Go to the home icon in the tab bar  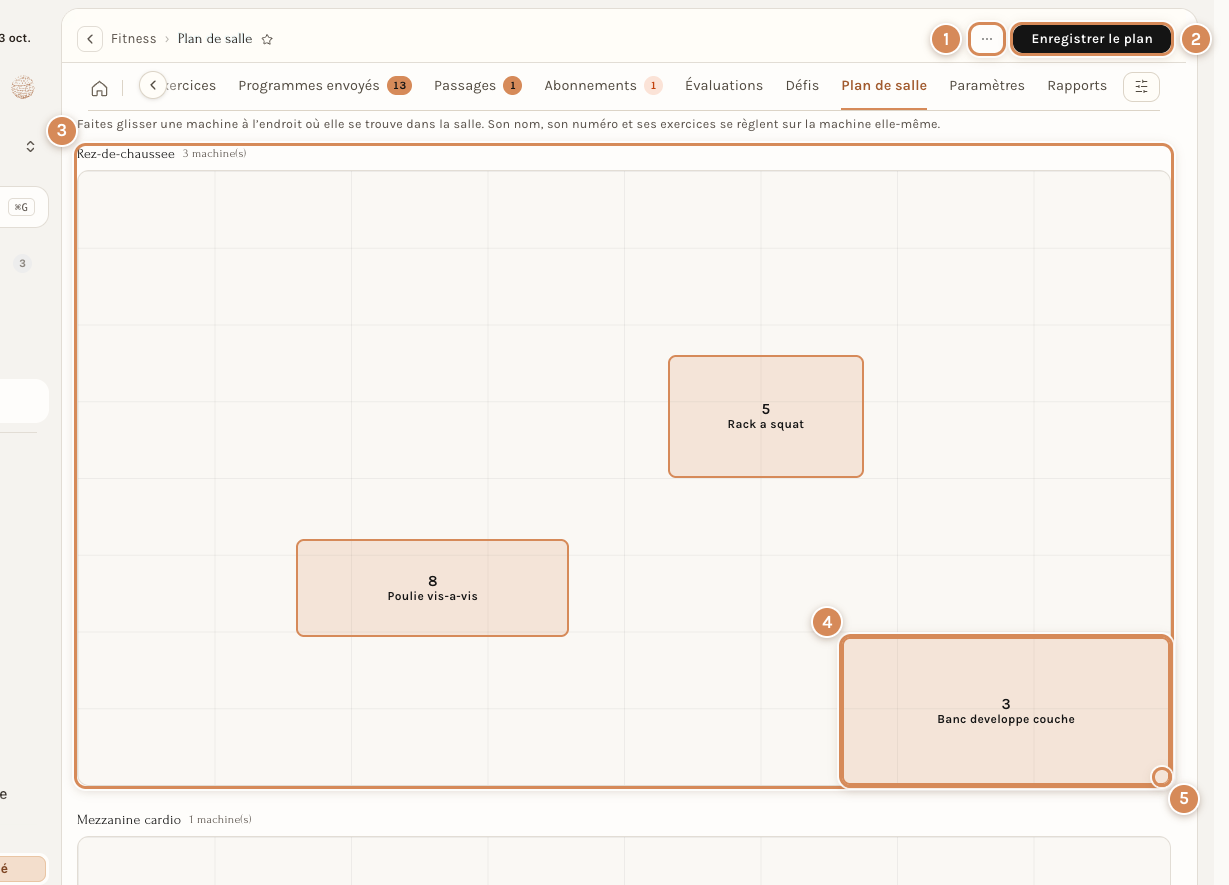pos(99,87)
